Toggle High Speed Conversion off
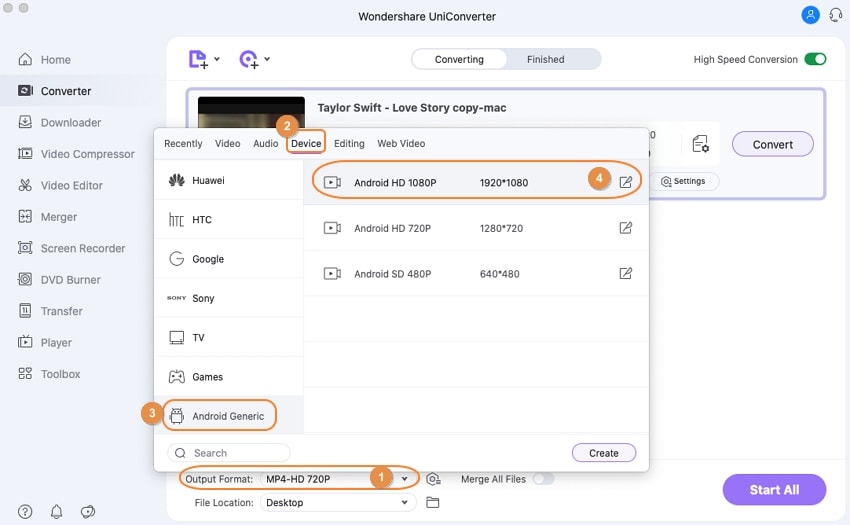The height and width of the screenshot is (525, 850). (x=815, y=59)
